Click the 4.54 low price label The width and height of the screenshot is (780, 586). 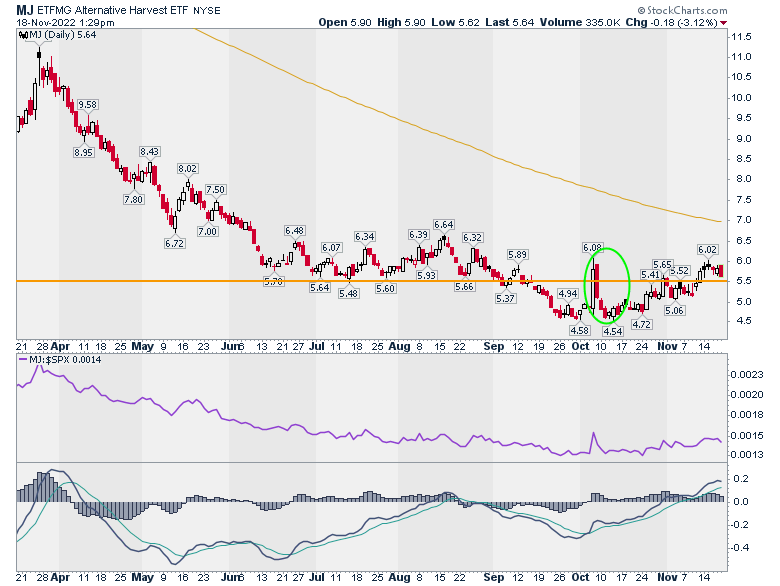tap(613, 331)
